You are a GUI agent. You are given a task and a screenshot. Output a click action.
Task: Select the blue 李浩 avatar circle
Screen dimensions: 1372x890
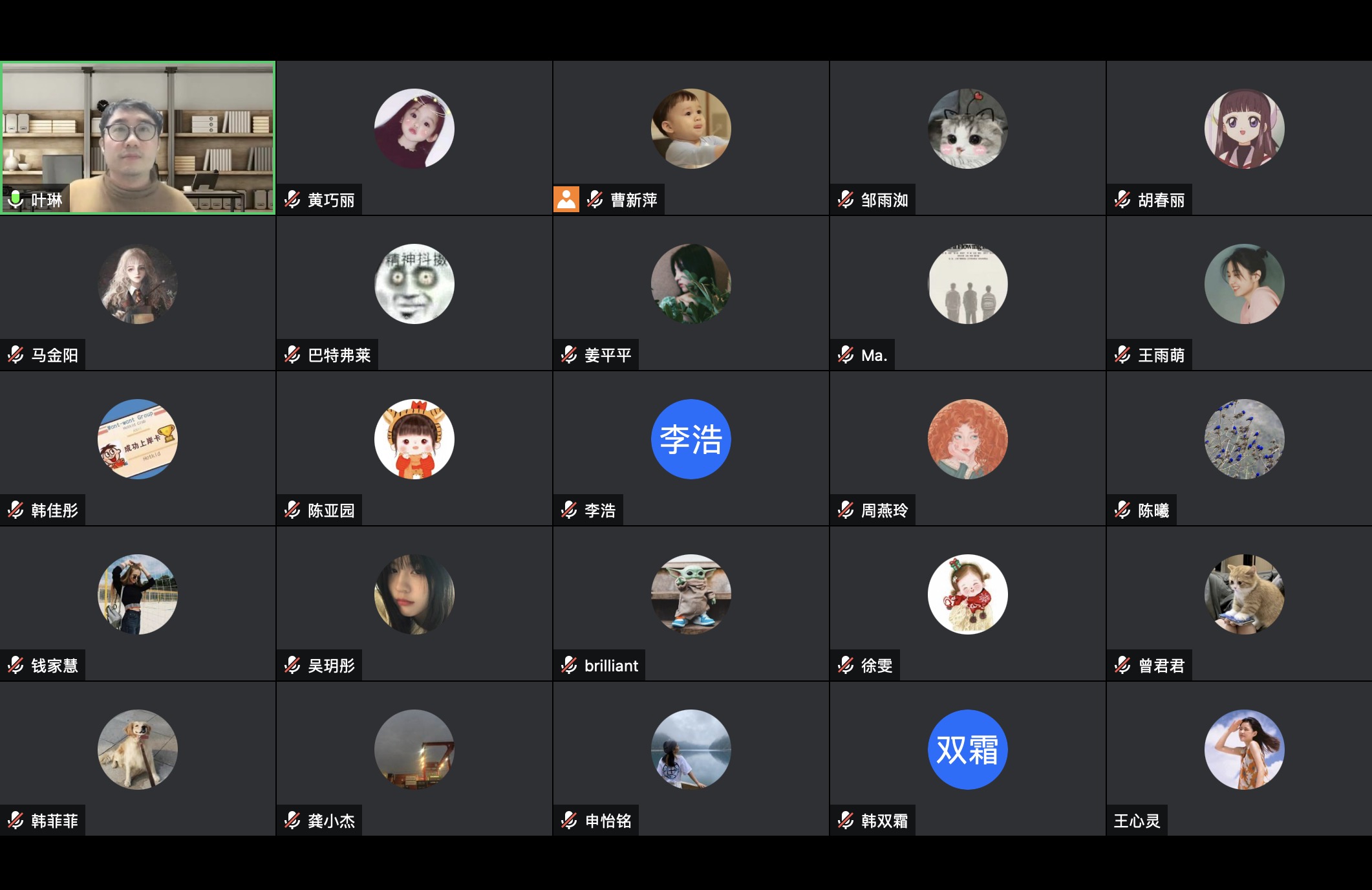tap(691, 439)
